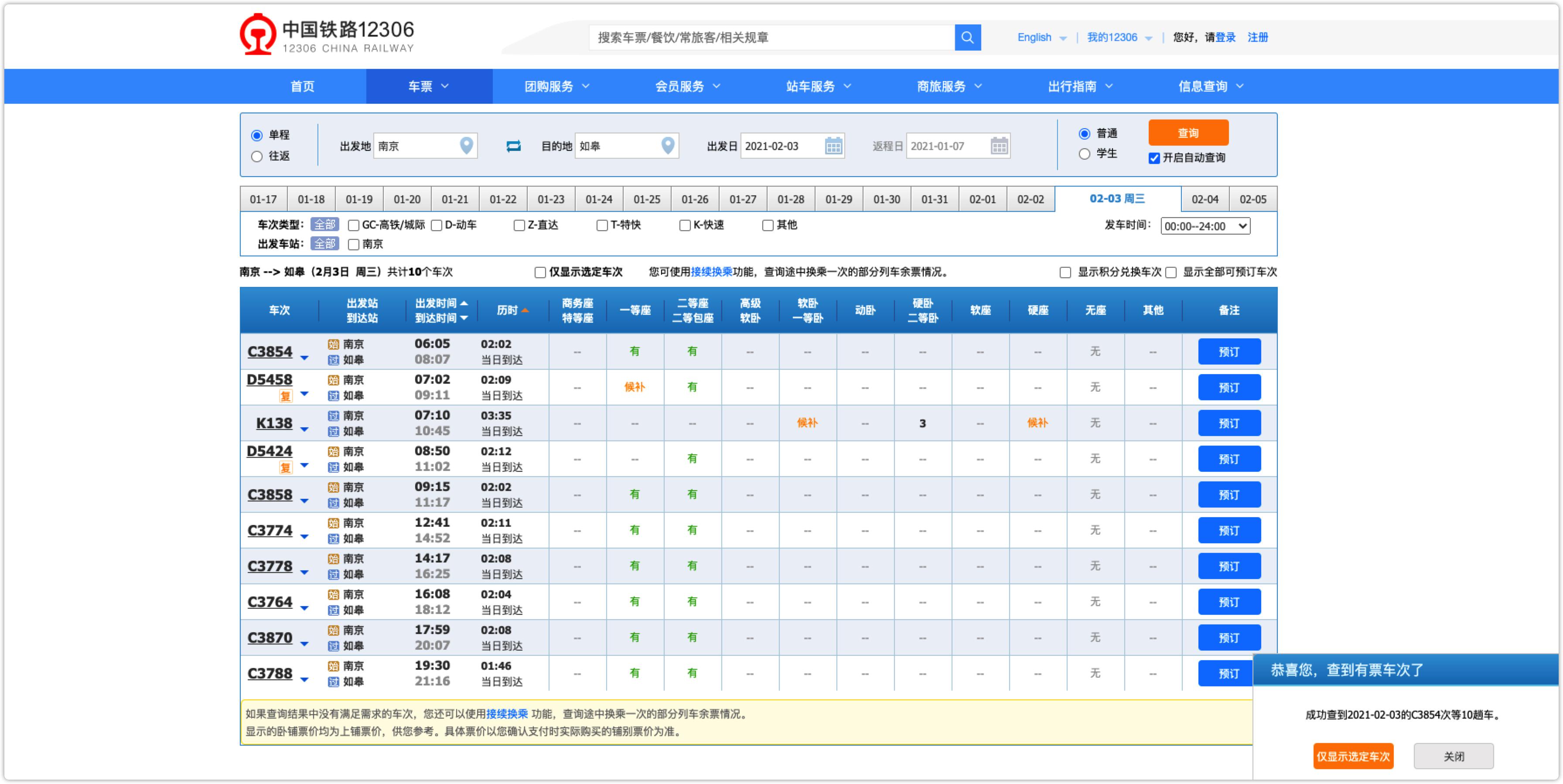Viewport: 1563px width, 784px height.
Task: Click the duration sort arrow in 历时 header
Action: coord(525,311)
